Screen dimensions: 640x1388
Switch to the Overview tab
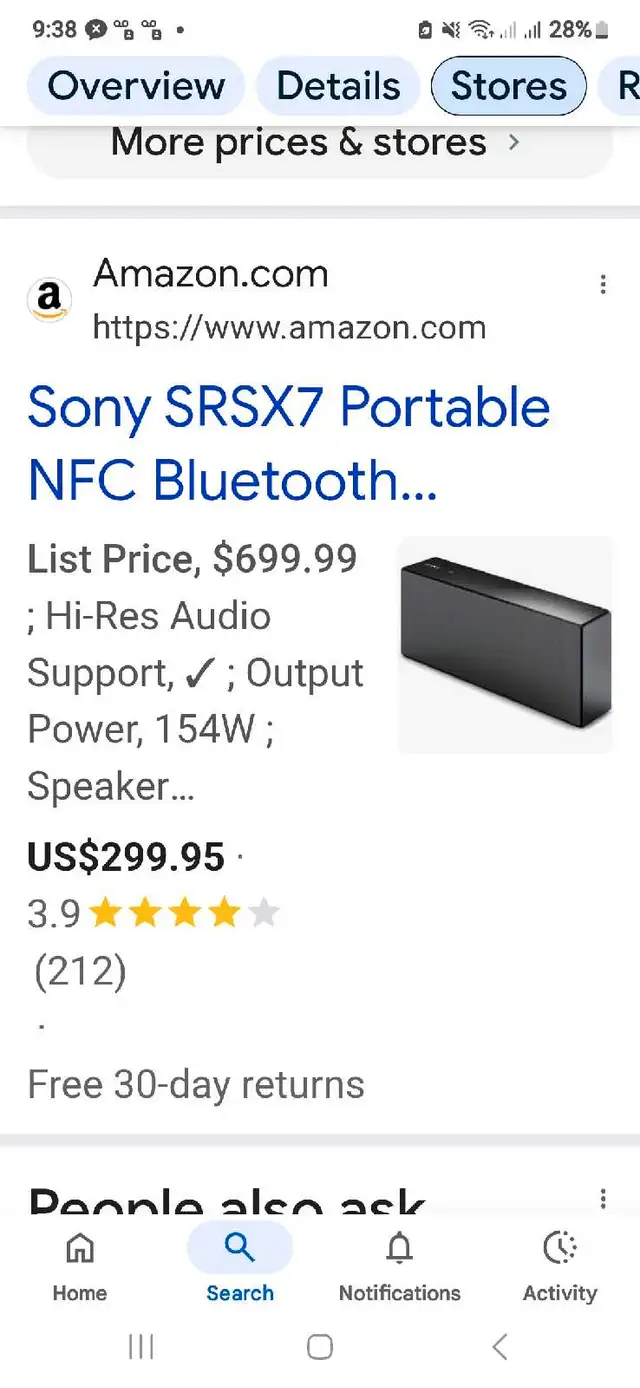coord(136,86)
